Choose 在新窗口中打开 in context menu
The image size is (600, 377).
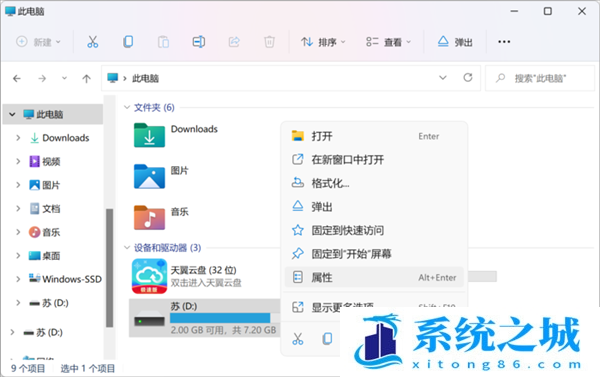(374, 160)
